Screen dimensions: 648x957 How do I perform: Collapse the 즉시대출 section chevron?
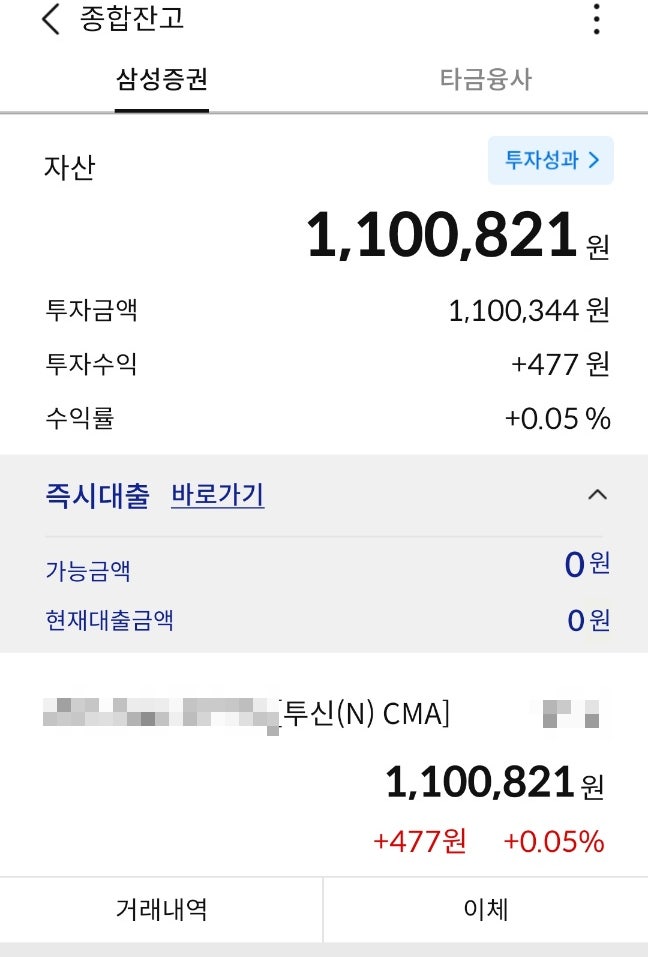597,494
